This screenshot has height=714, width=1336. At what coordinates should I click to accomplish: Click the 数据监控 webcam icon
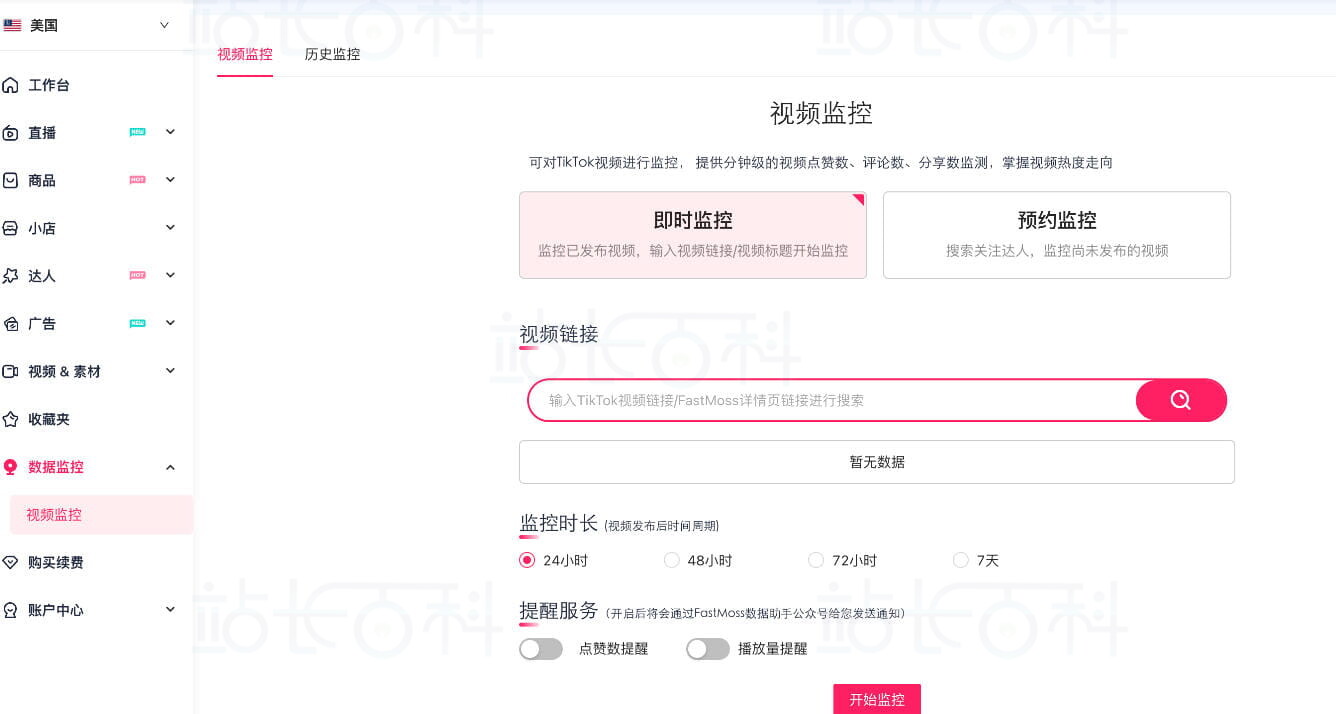point(11,467)
